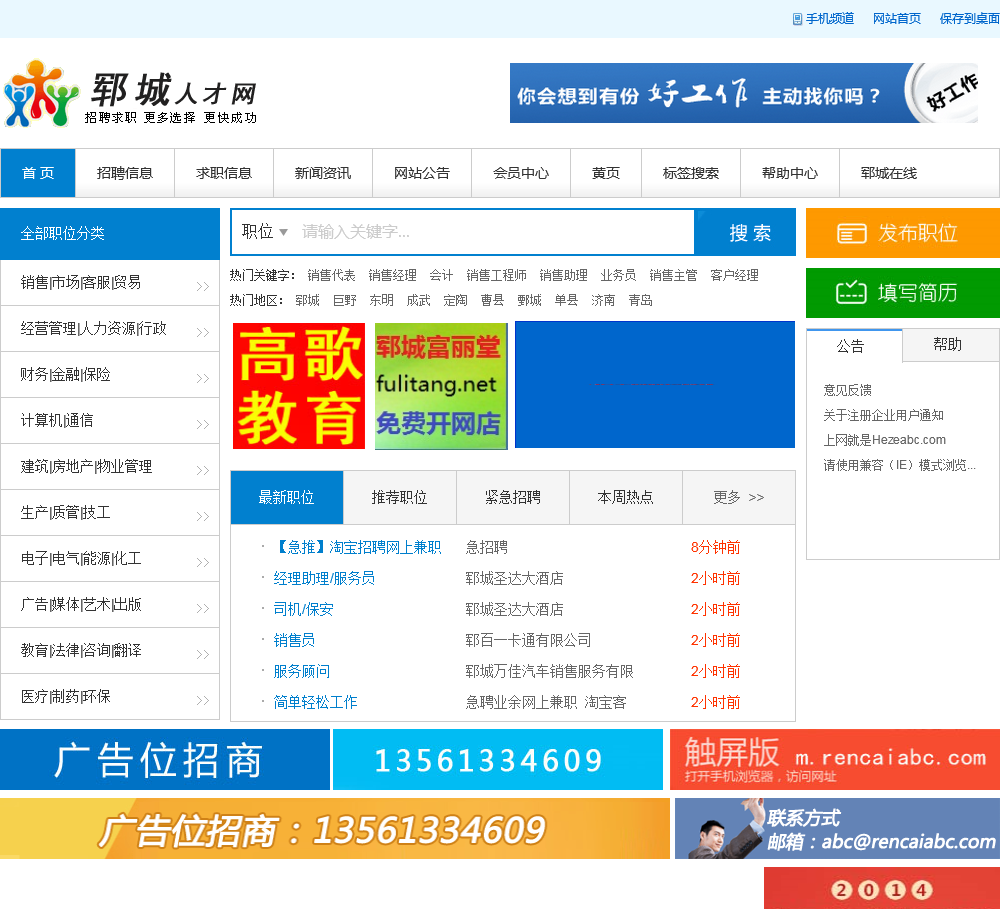Screen dimensions: 1000x909
Task: Click hot keyword 客户经理
Action: pyautogui.click(x=734, y=275)
